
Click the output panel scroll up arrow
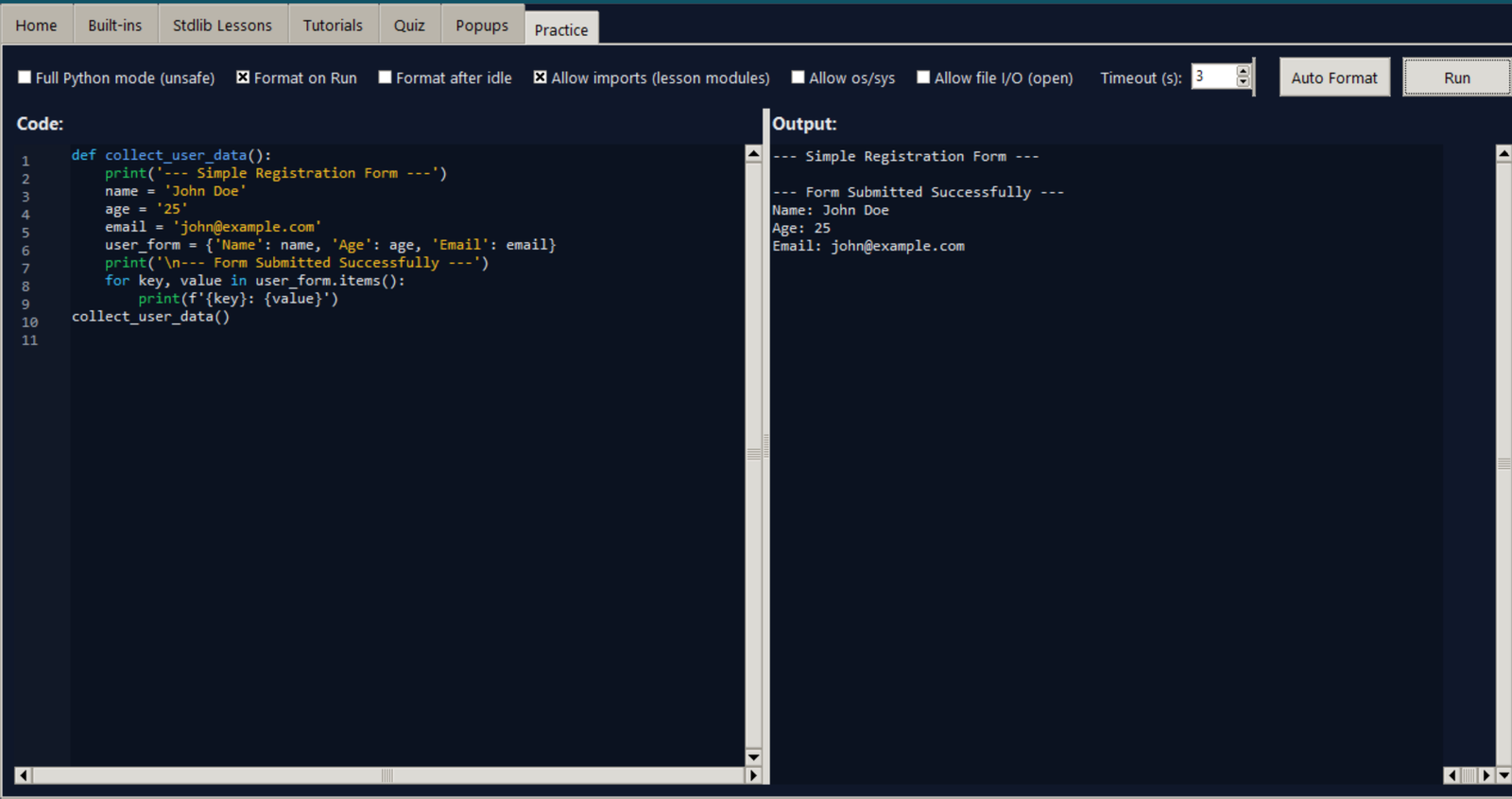click(x=1503, y=153)
